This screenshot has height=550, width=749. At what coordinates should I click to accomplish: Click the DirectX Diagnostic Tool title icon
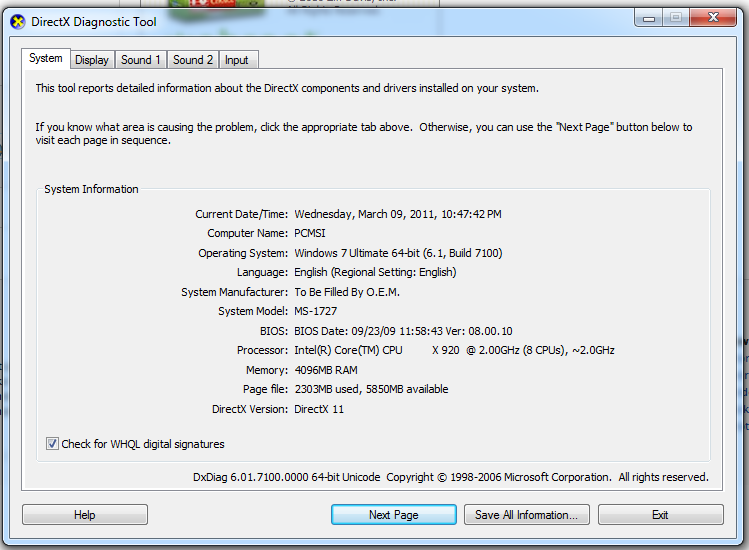click(18, 22)
